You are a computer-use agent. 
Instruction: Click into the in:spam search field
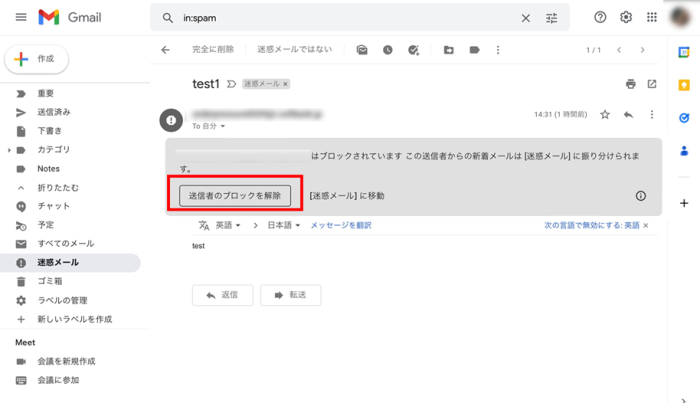tap(340, 18)
